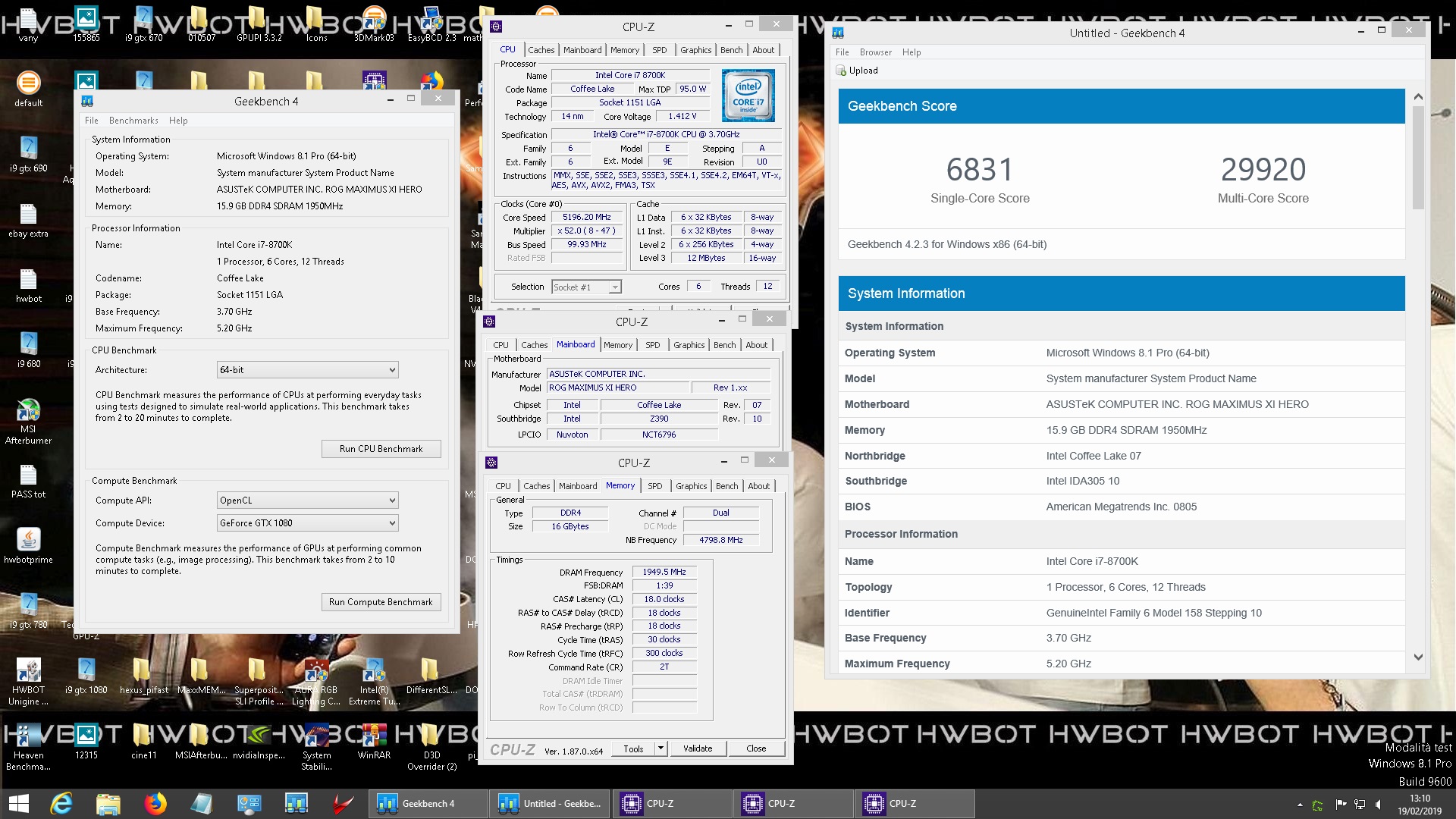Open the Benchmarks menu in Geekbench 4
1456x819 pixels.
click(133, 121)
